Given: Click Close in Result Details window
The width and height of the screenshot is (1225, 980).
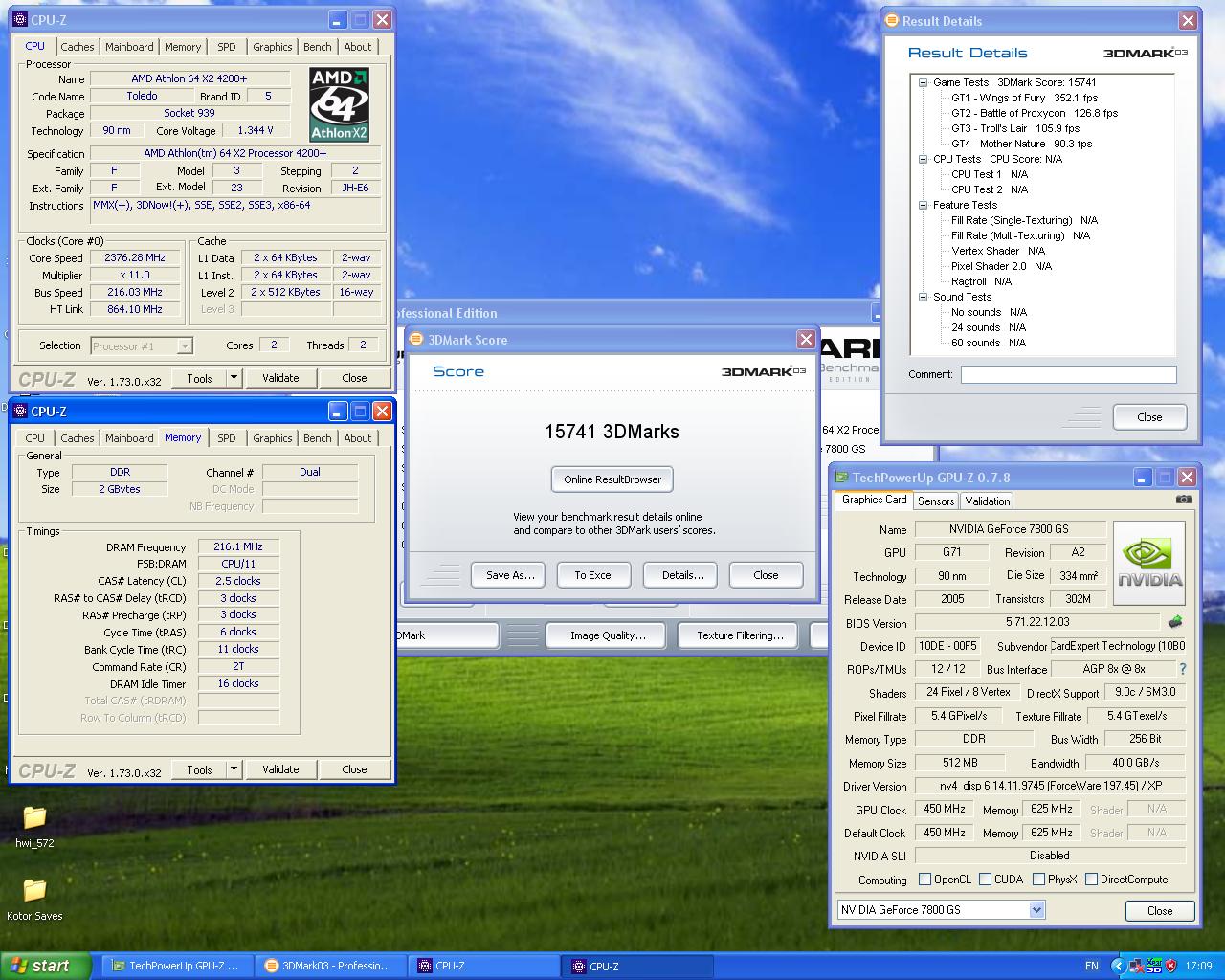Looking at the screenshot, I should [x=1149, y=417].
